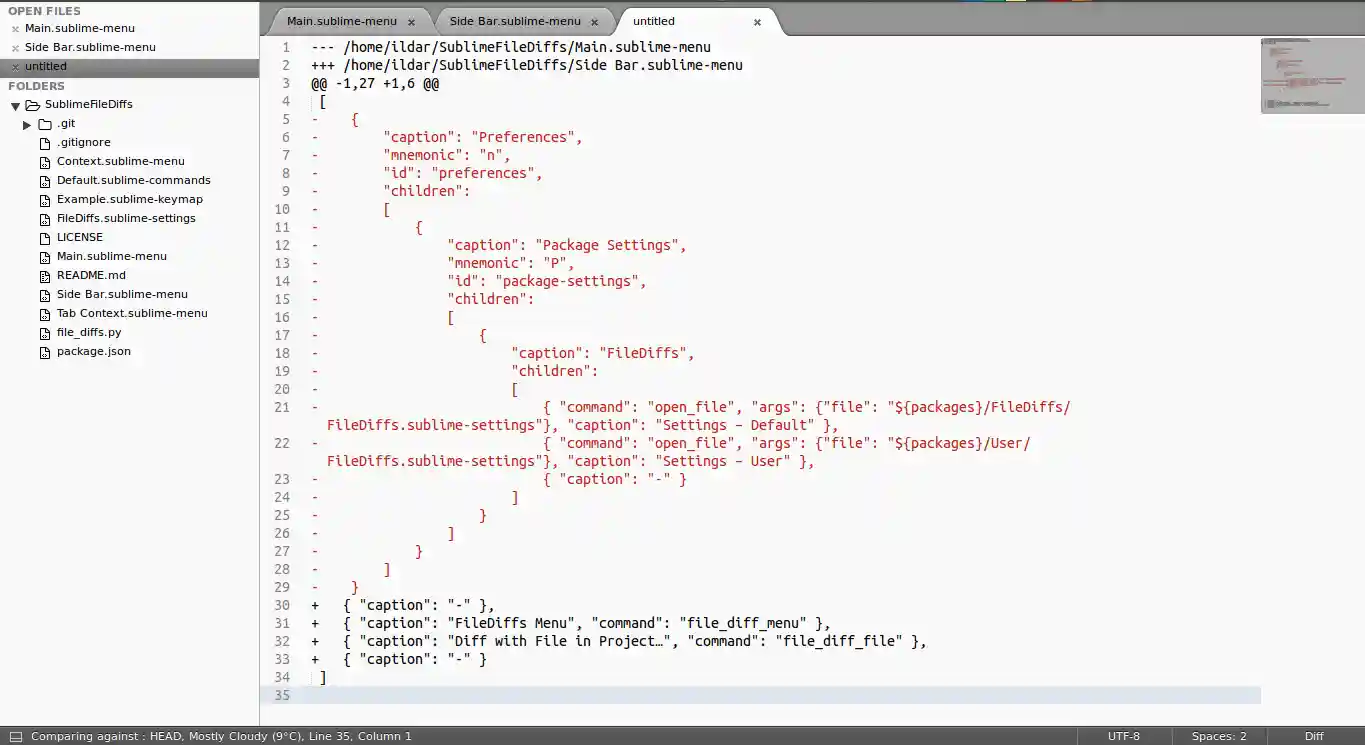Click Main.sublime-menu file icon in Folders tree
1365x745 pixels.
click(x=45, y=257)
